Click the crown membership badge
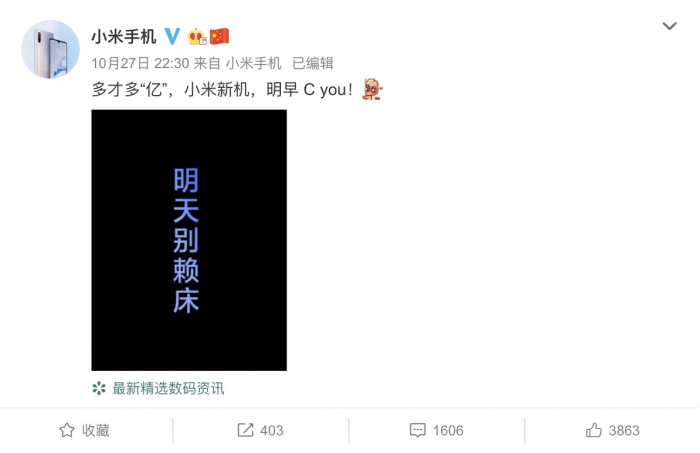 [196, 37]
